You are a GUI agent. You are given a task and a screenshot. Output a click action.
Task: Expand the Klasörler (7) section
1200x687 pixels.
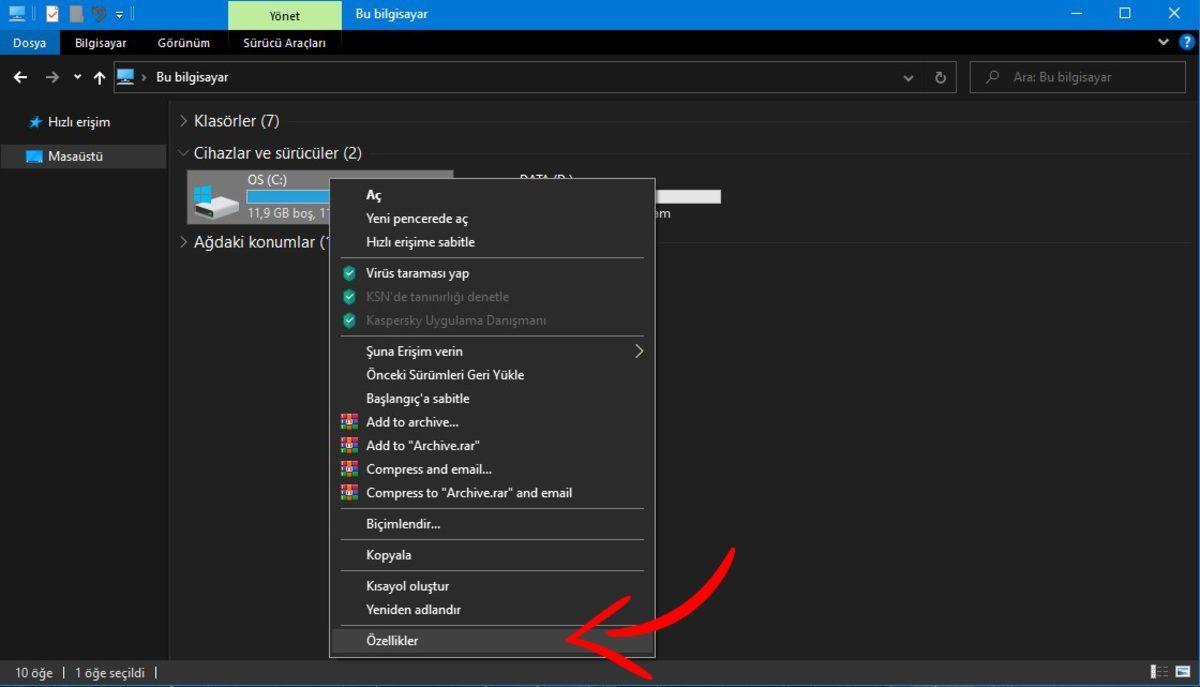click(x=183, y=120)
